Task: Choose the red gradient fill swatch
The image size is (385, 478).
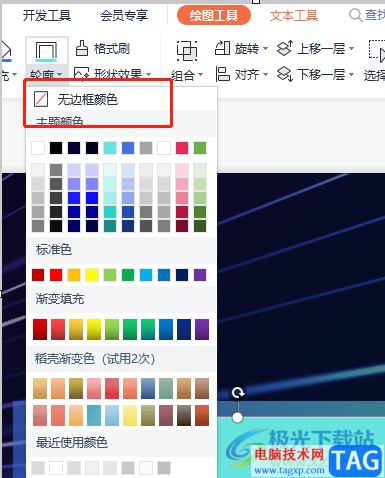Action: tap(40, 329)
